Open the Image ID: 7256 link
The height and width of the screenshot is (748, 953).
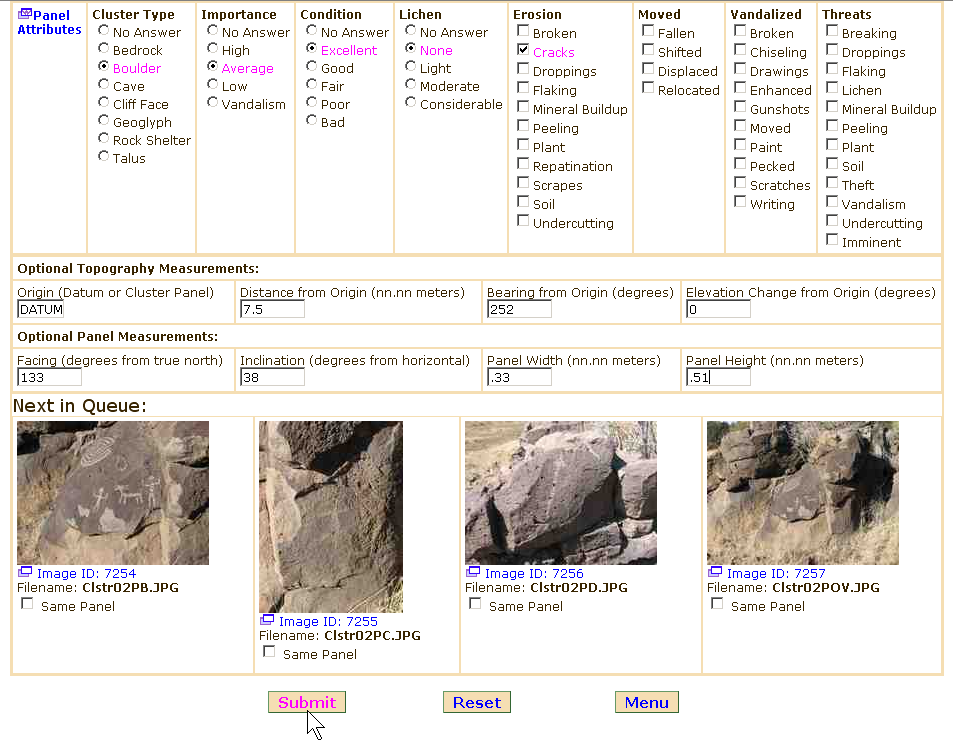point(533,574)
